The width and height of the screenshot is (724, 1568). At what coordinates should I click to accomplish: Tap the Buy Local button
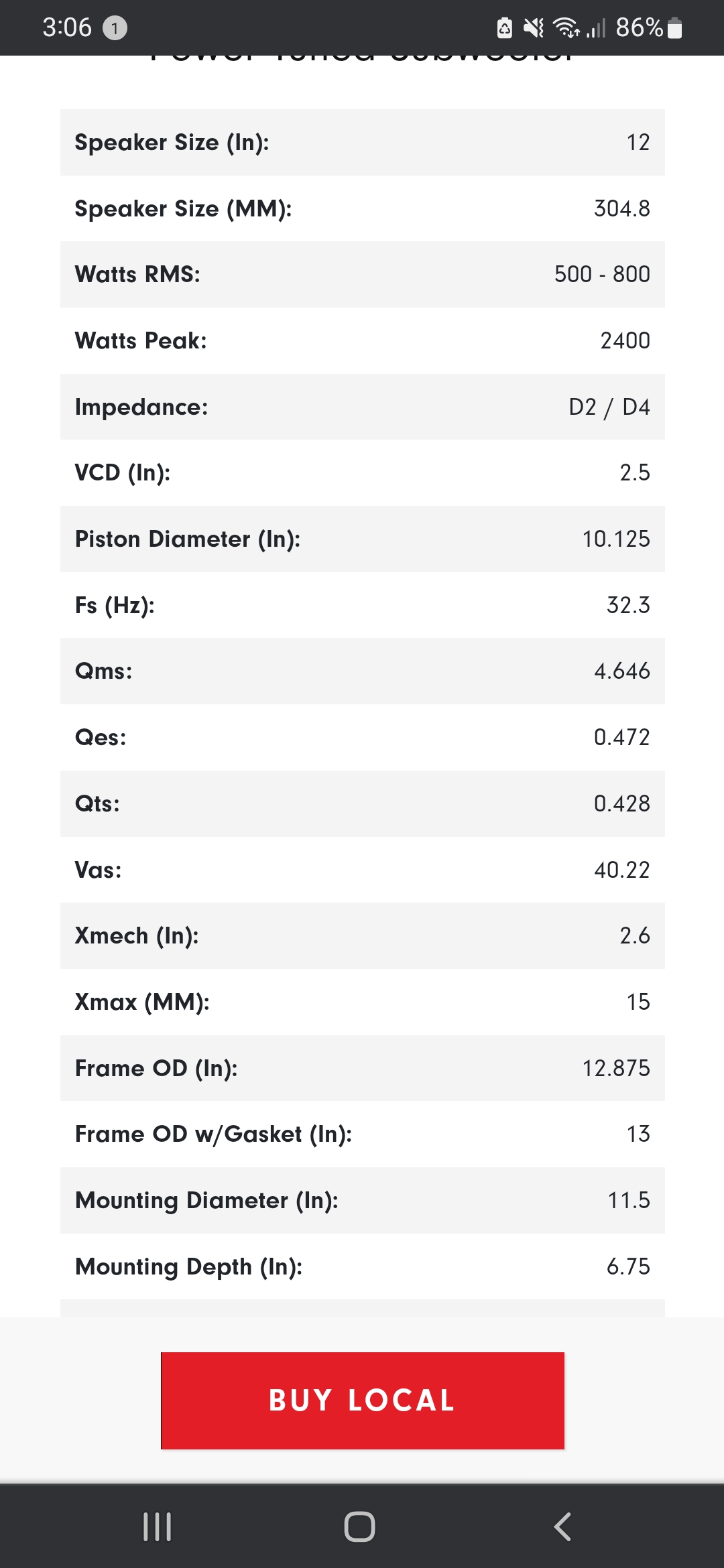[362, 1400]
